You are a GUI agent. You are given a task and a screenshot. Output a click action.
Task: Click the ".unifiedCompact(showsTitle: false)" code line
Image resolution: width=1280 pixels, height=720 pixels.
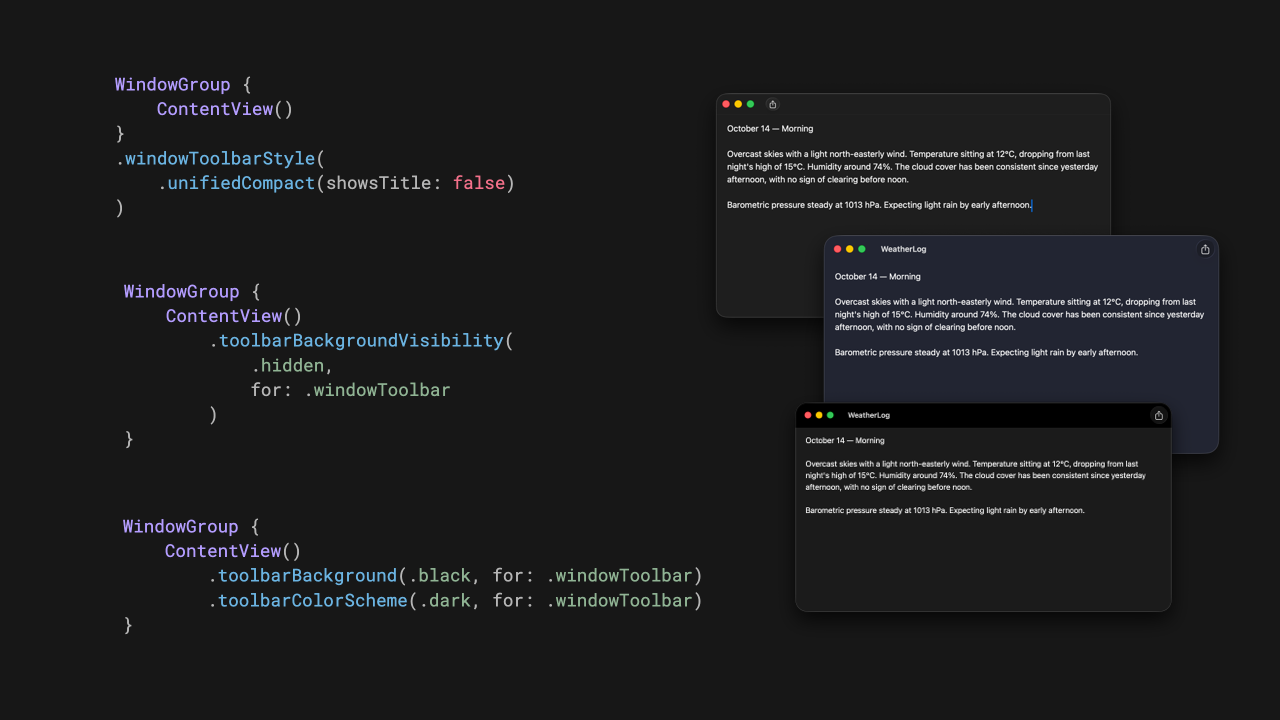335,183
